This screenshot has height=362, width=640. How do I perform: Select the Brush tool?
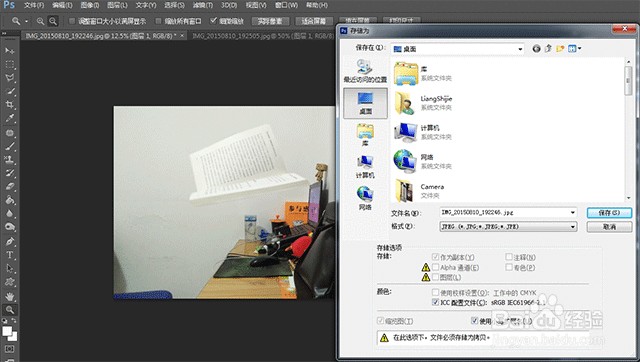point(9,146)
